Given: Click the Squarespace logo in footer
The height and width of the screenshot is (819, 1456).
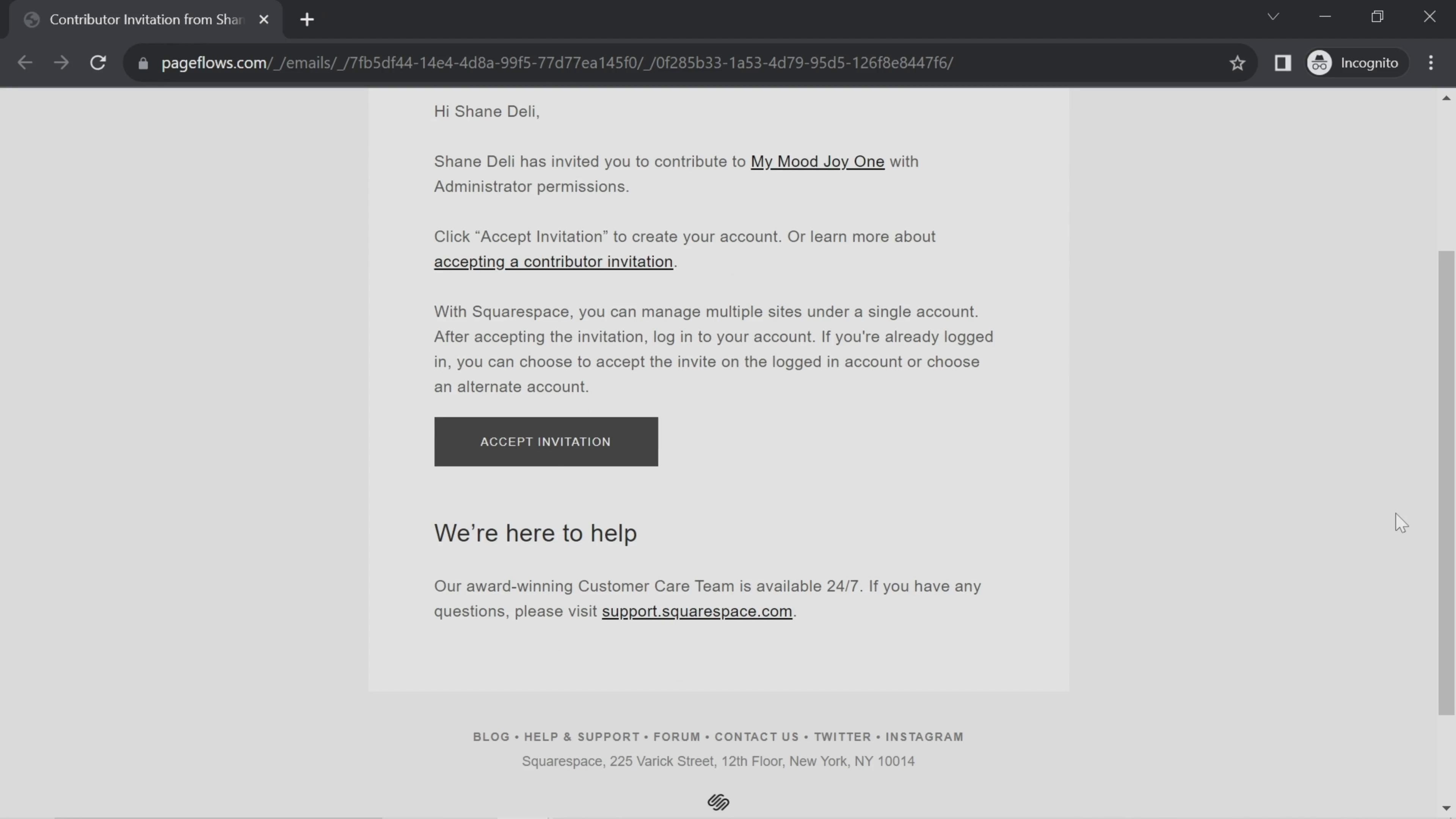Looking at the screenshot, I should 718,802.
